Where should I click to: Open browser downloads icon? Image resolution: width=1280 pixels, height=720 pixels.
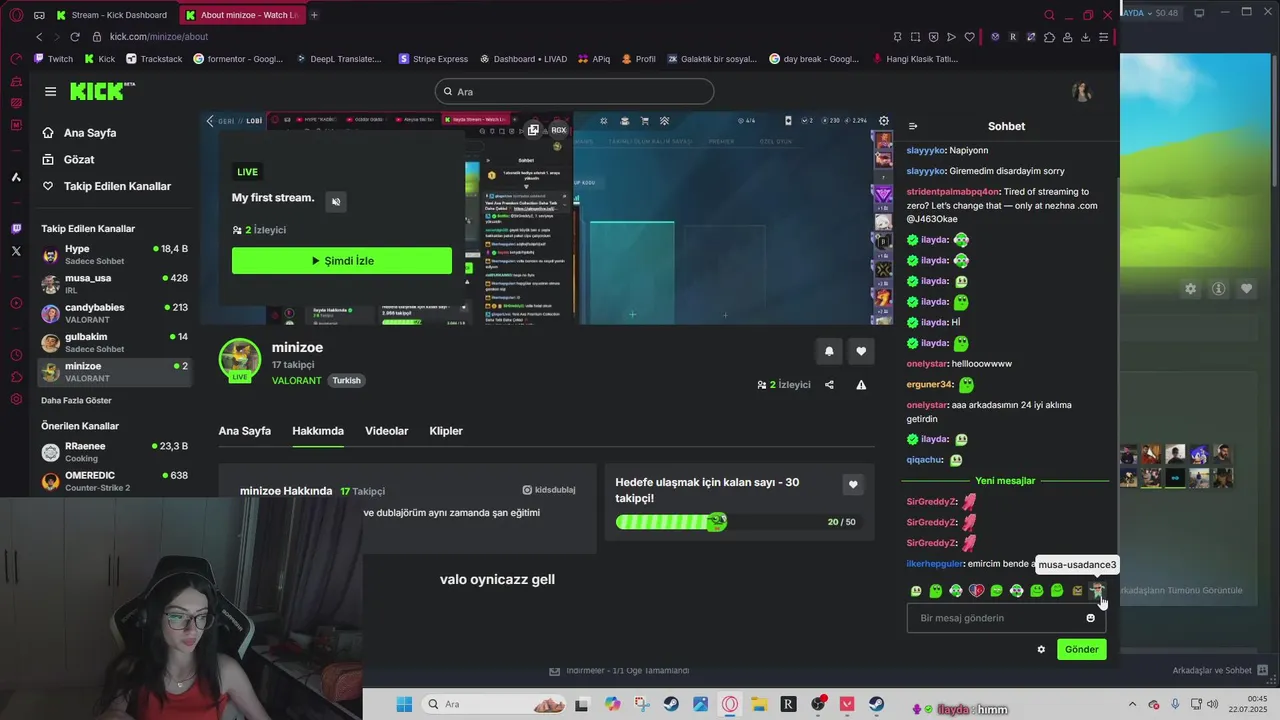click(1085, 37)
